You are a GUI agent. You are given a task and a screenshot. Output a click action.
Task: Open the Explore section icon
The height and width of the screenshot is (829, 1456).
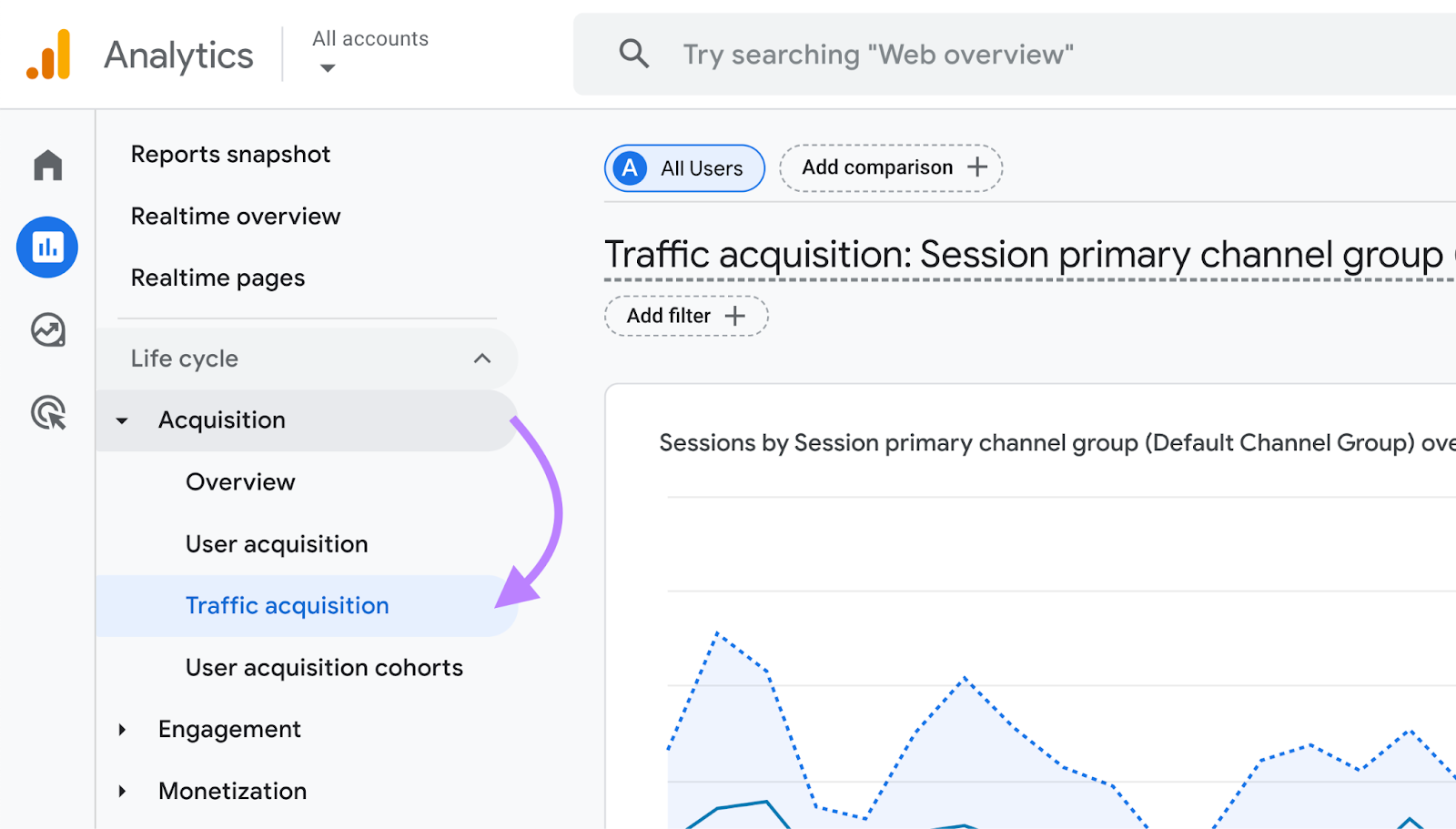[46, 330]
